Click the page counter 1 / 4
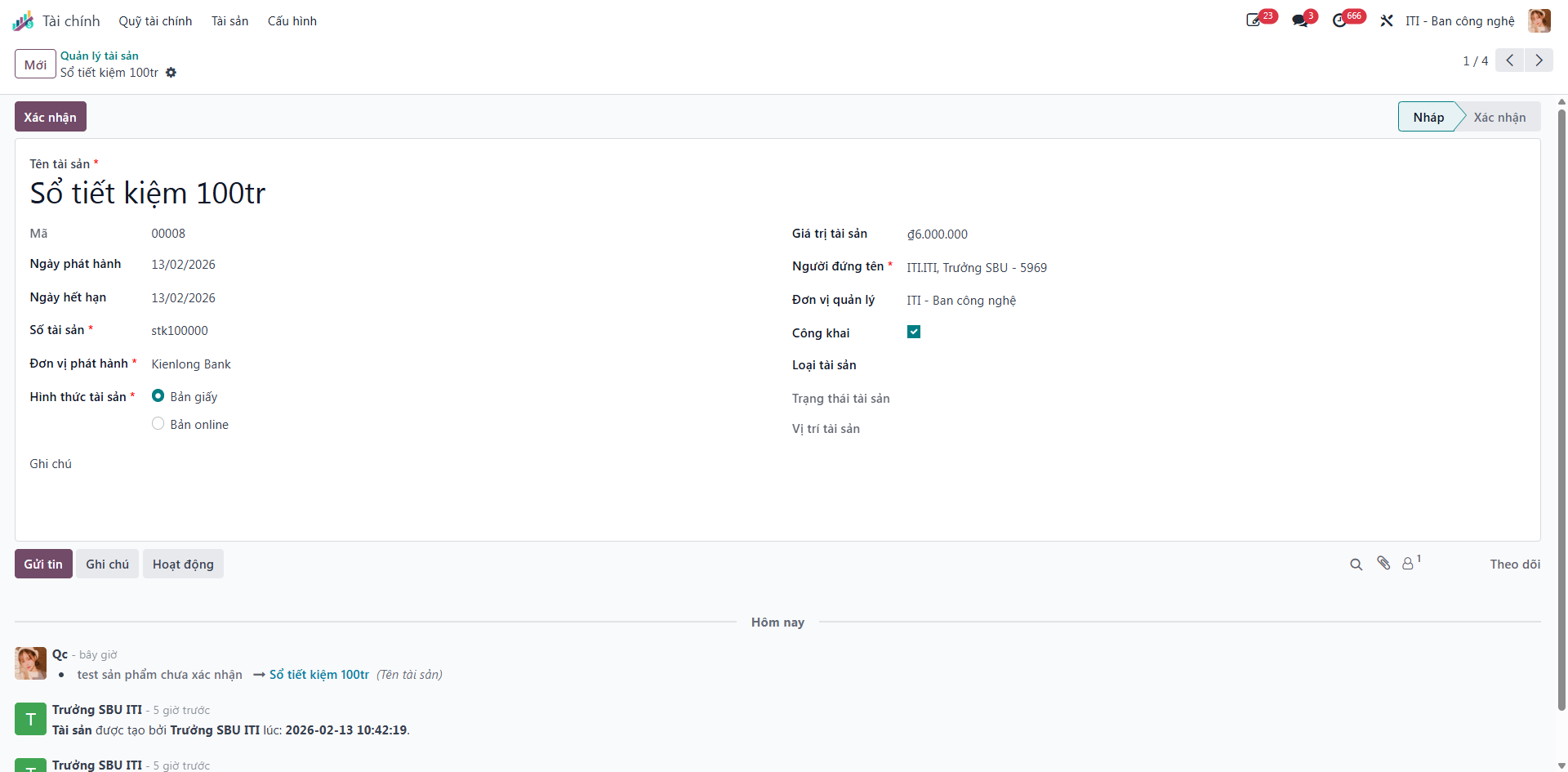Image resolution: width=1568 pixels, height=772 pixels. 1475,61
